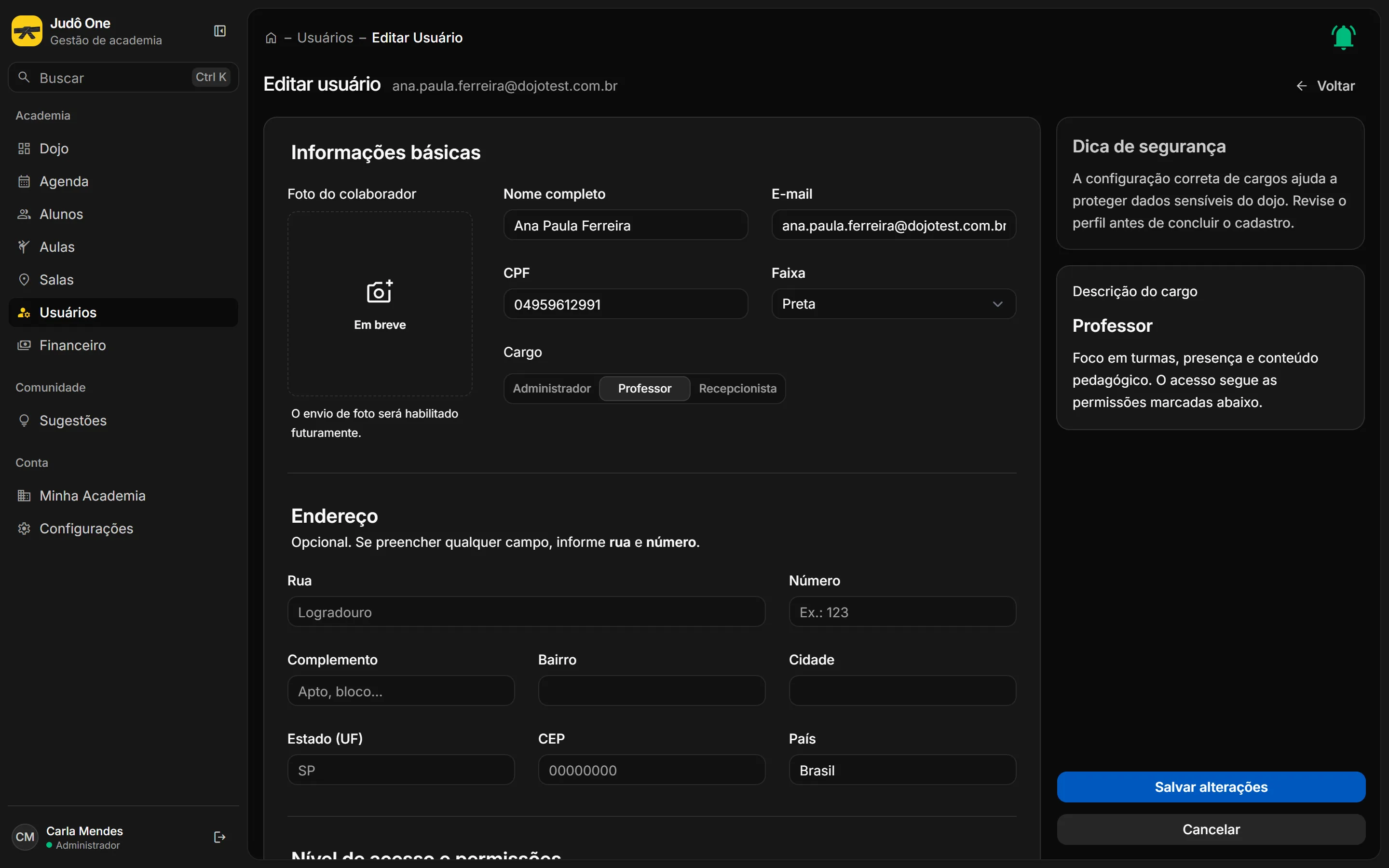Click the Usuários breadcrumb link
This screenshot has height=868, width=1389.
(325, 38)
